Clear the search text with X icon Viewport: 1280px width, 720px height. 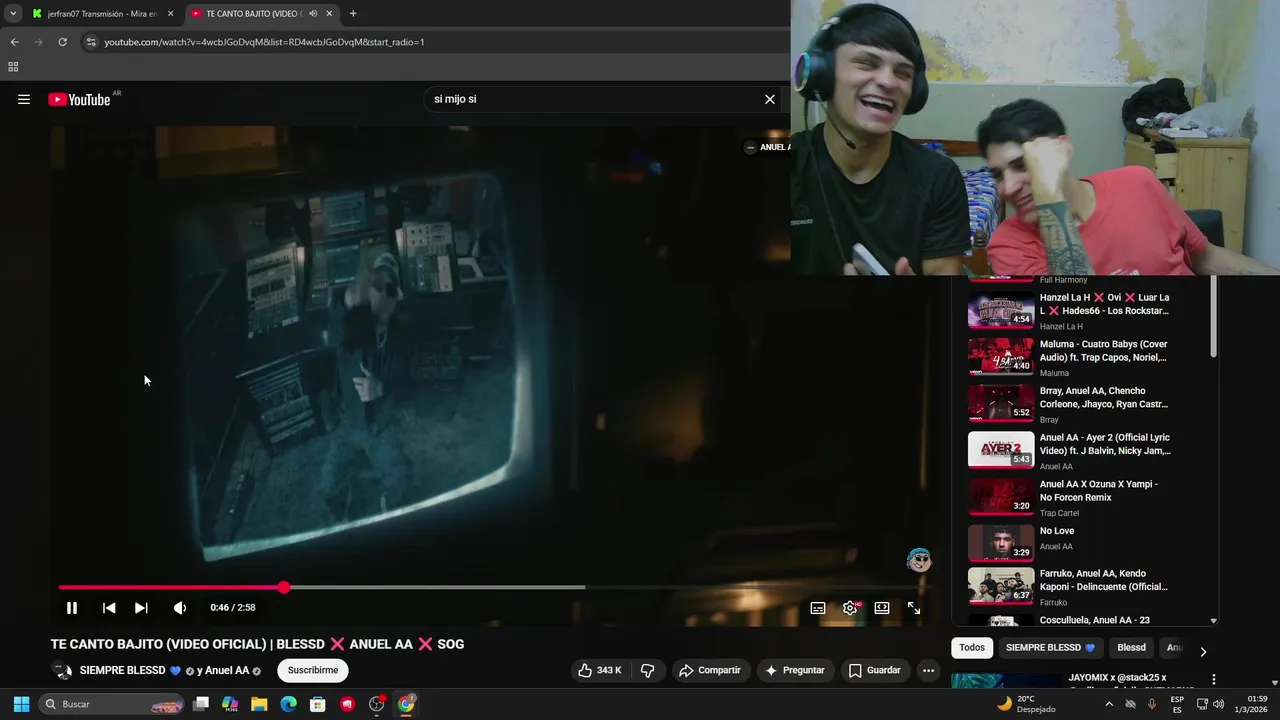[770, 99]
